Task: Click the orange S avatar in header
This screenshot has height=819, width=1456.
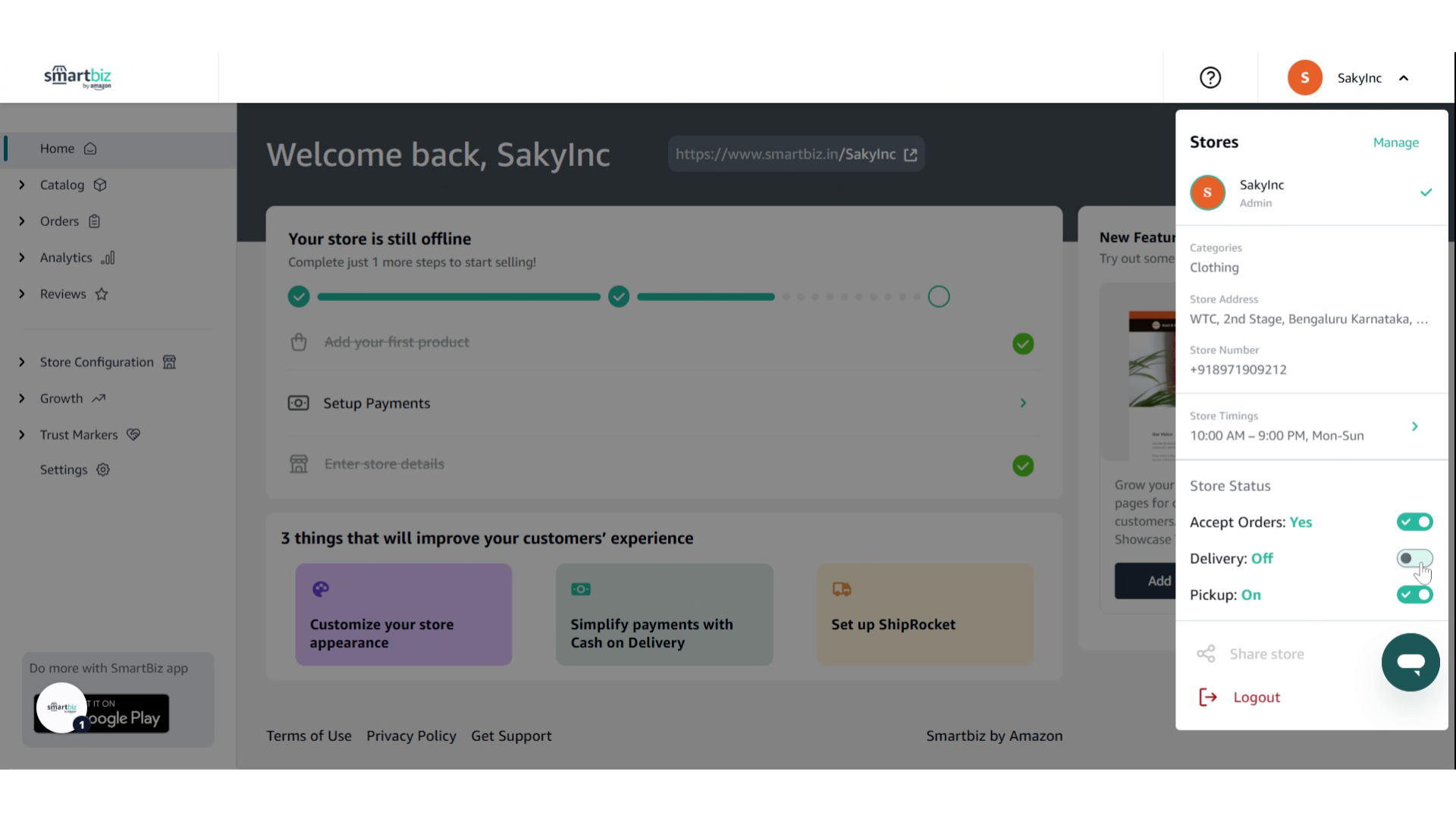Action: 1304,77
